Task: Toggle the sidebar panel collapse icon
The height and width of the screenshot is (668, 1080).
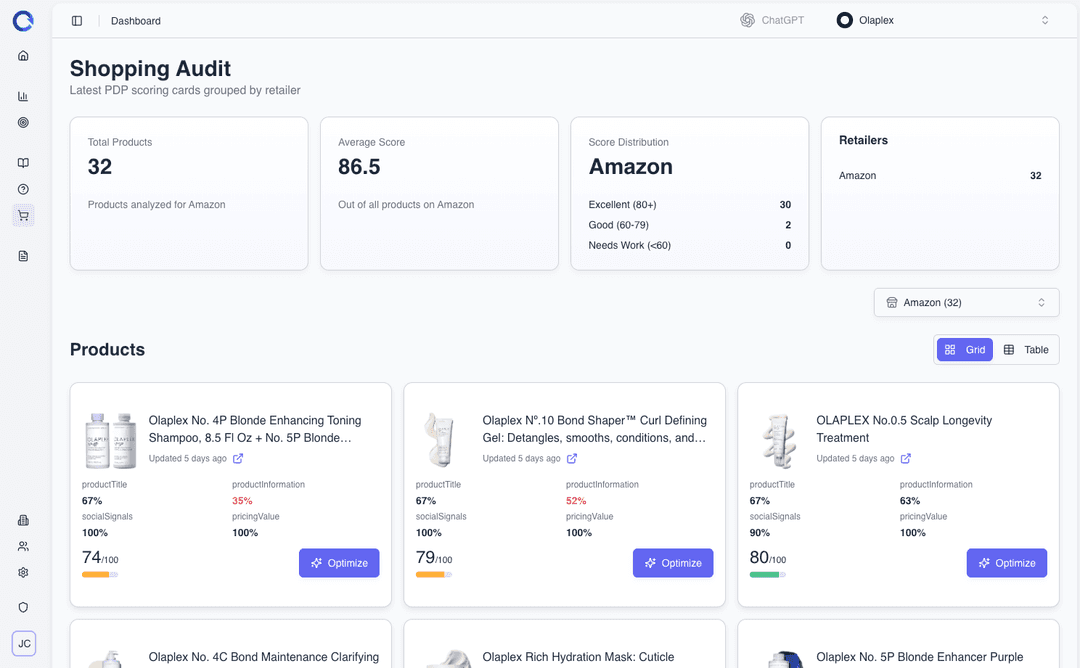Action: pos(77,21)
